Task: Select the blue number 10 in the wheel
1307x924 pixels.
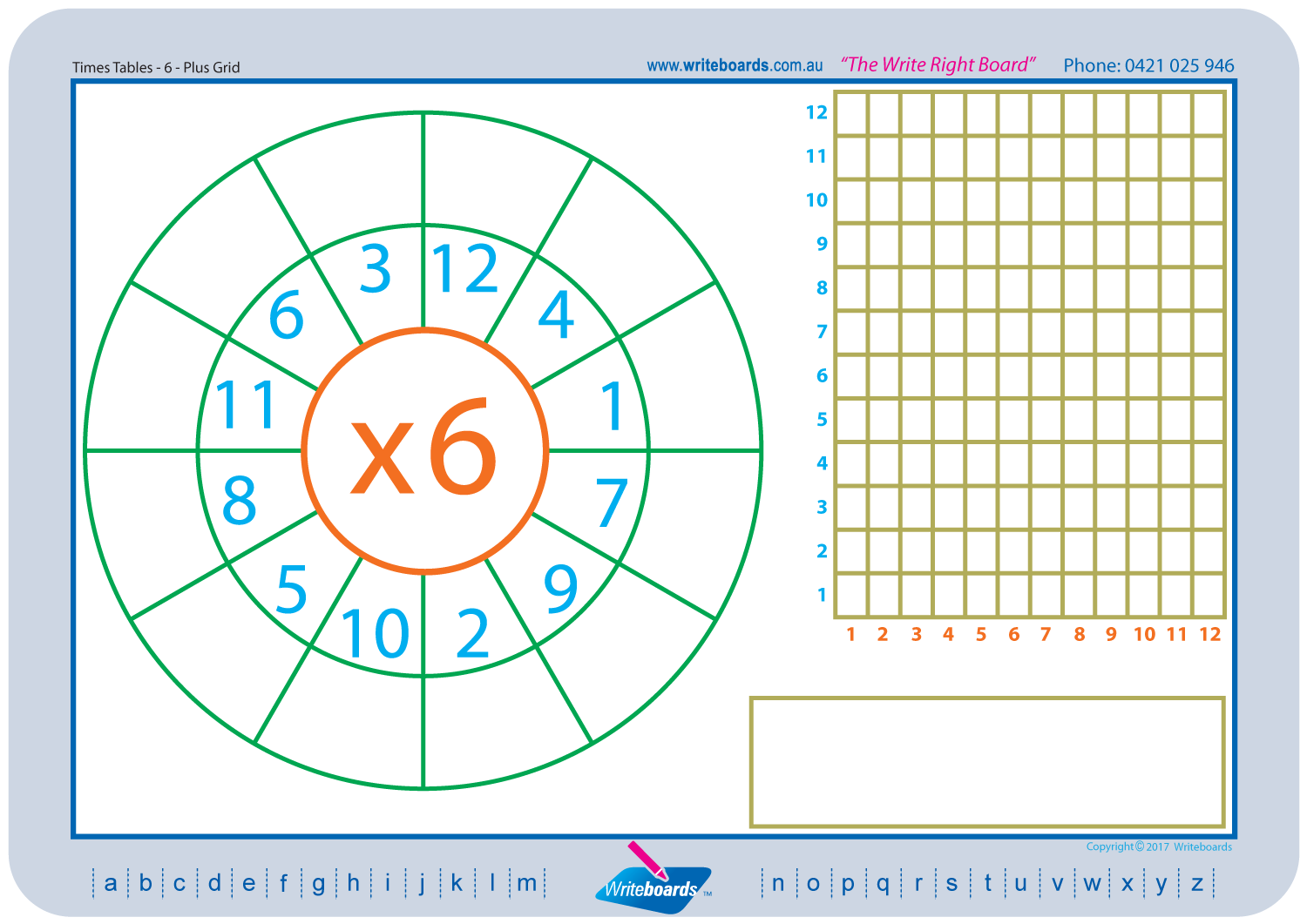Action: pyautogui.click(x=375, y=633)
